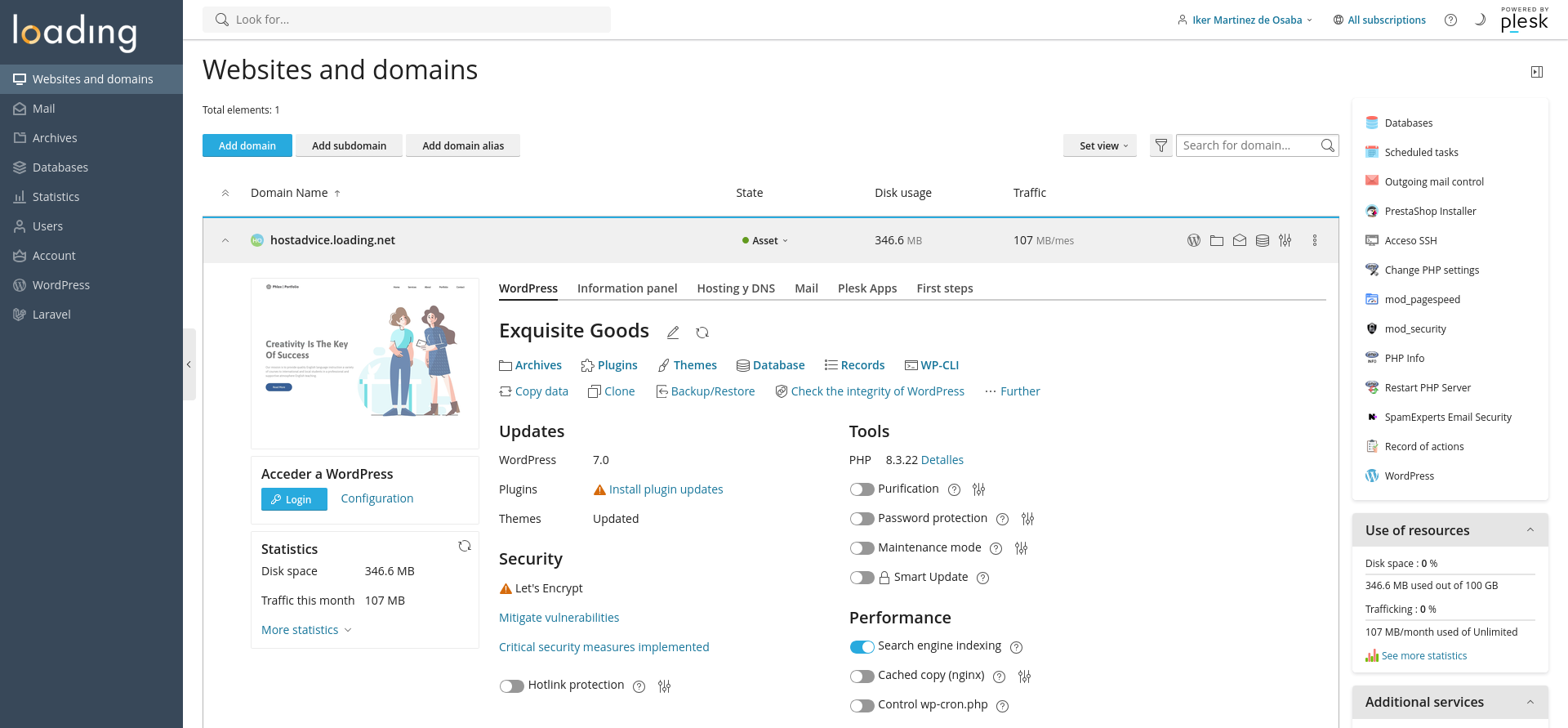
Task: Click the Look for search field
Action: coord(407,20)
